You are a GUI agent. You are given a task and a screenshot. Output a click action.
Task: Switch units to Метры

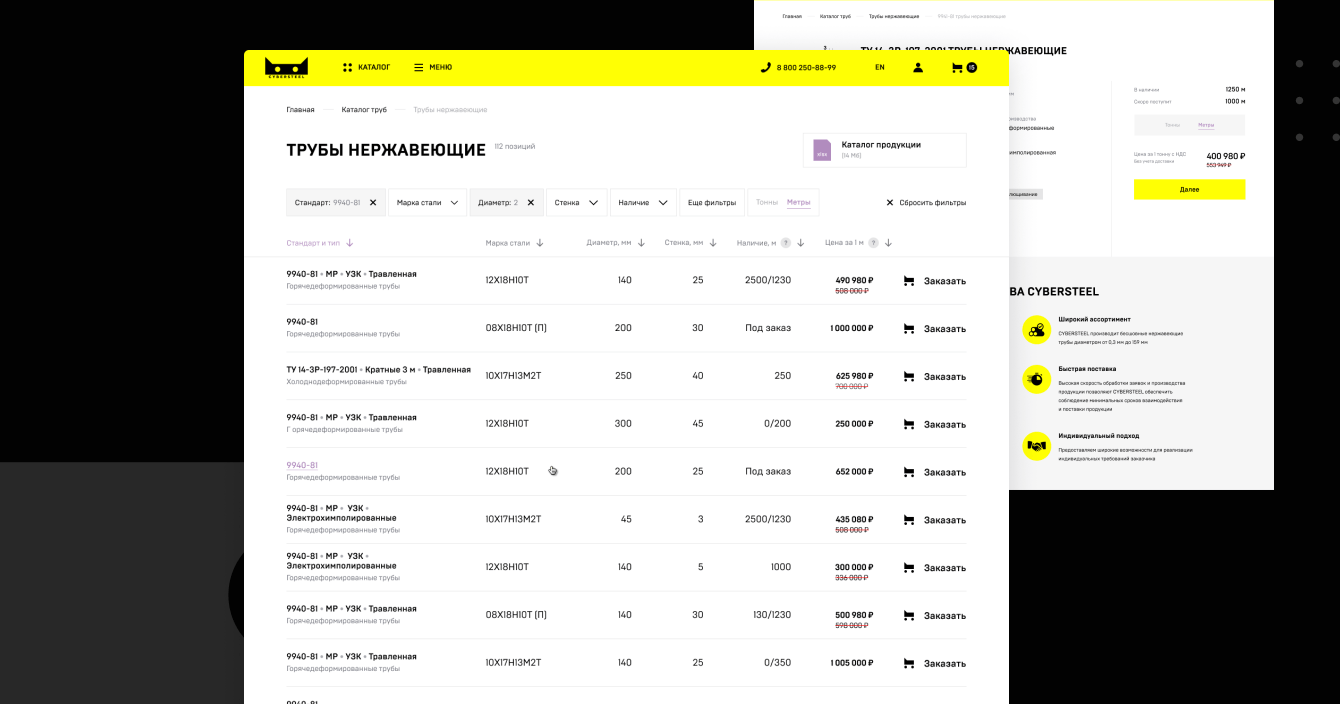point(798,202)
